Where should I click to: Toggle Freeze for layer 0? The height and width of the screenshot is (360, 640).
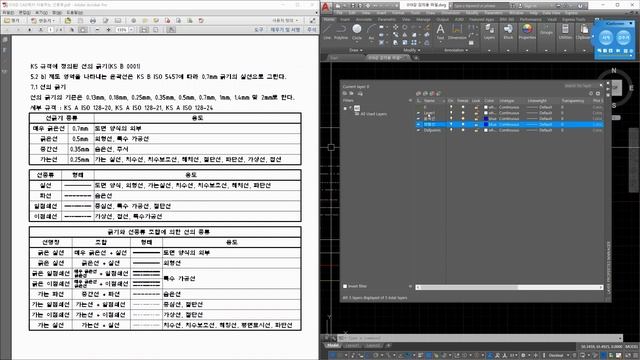tap(463, 107)
